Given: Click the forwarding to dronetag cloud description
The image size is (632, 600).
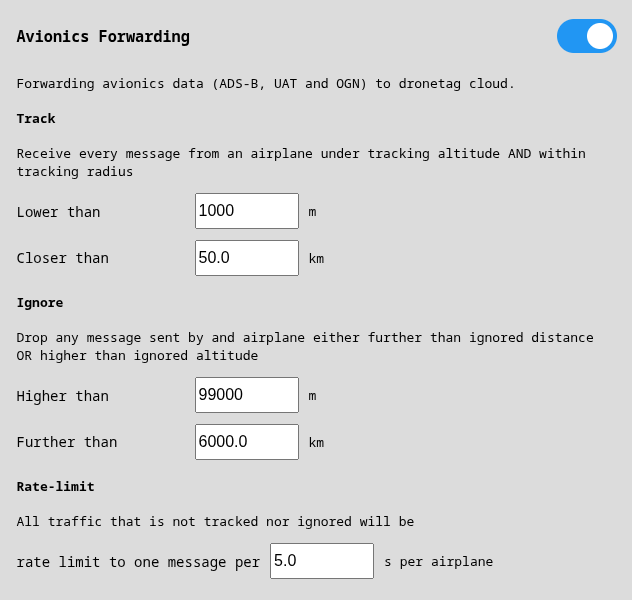Looking at the screenshot, I should coord(266,83).
